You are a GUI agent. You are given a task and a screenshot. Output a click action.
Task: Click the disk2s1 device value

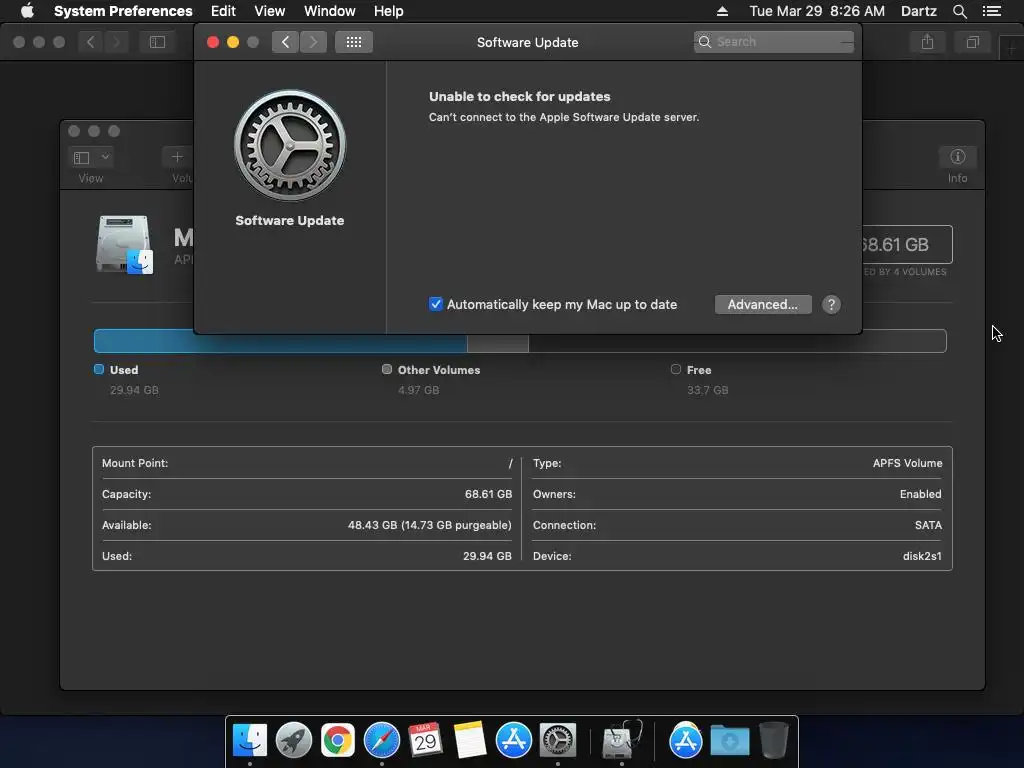pyautogui.click(x=922, y=556)
